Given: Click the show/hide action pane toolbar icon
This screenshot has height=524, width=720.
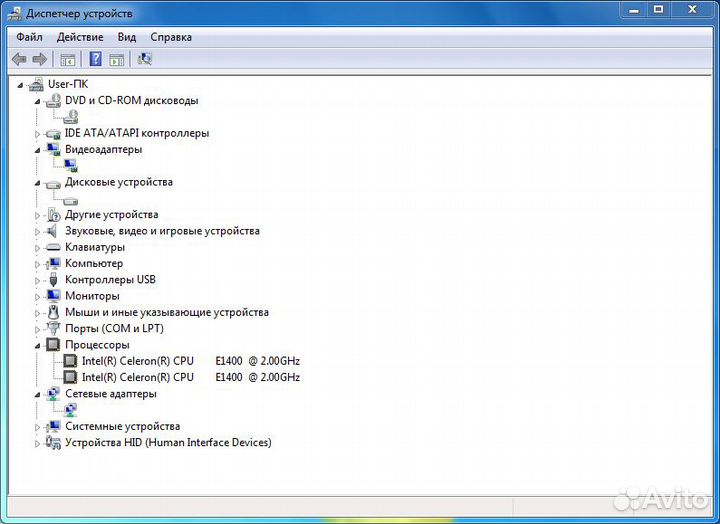Looking at the screenshot, I should pos(117,59).
